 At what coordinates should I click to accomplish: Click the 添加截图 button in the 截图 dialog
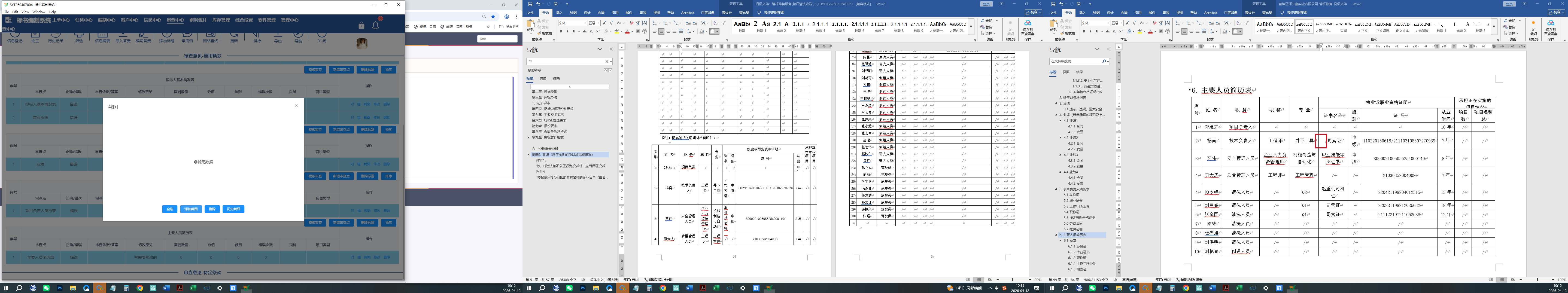[x=191, y=209]
